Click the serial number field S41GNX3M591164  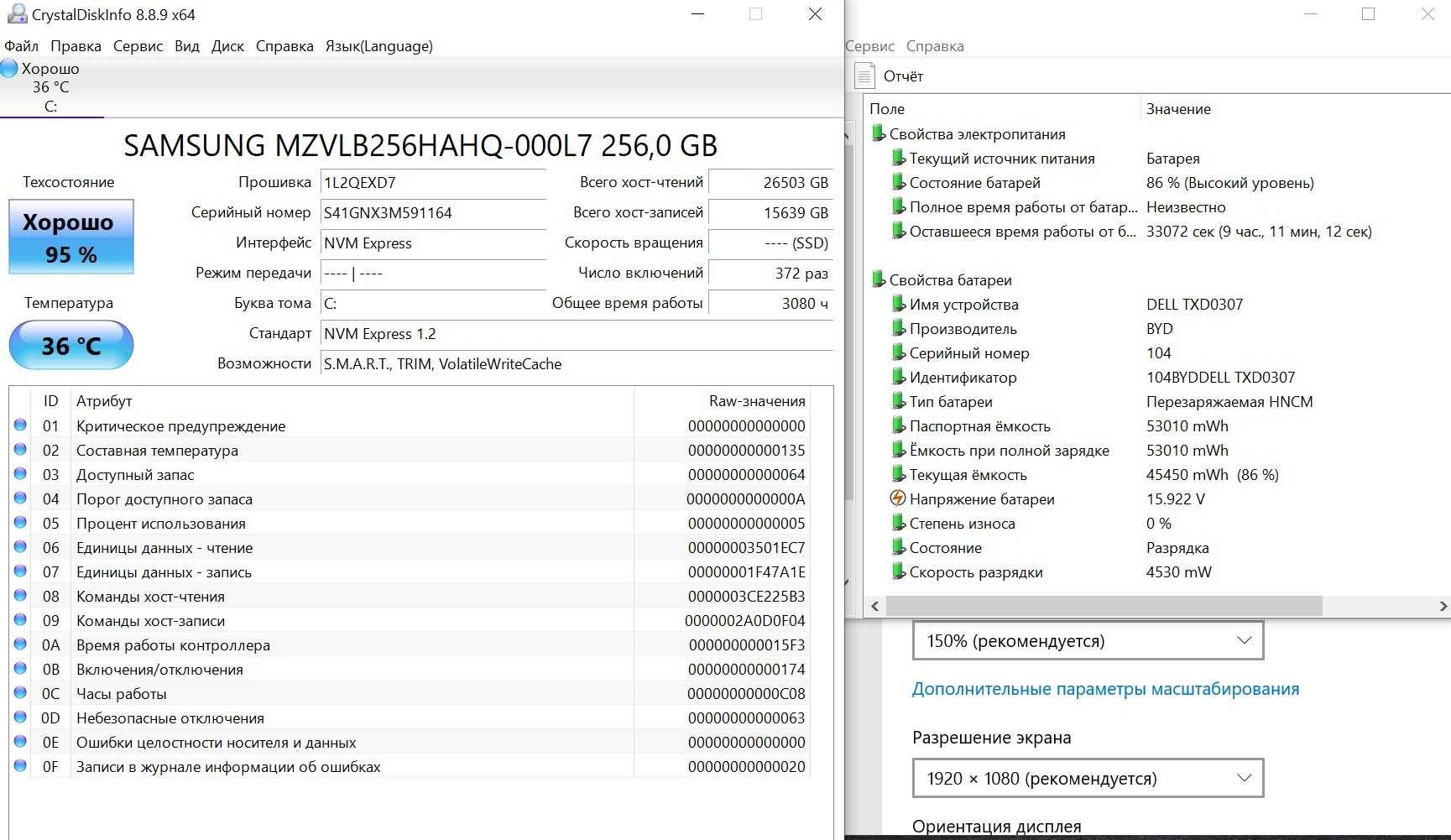click(x=434, y=212)
